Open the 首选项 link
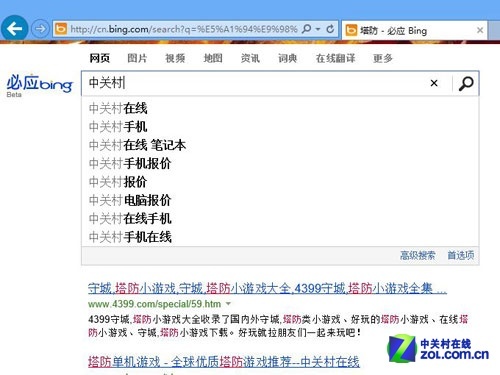 pos(461,255)
